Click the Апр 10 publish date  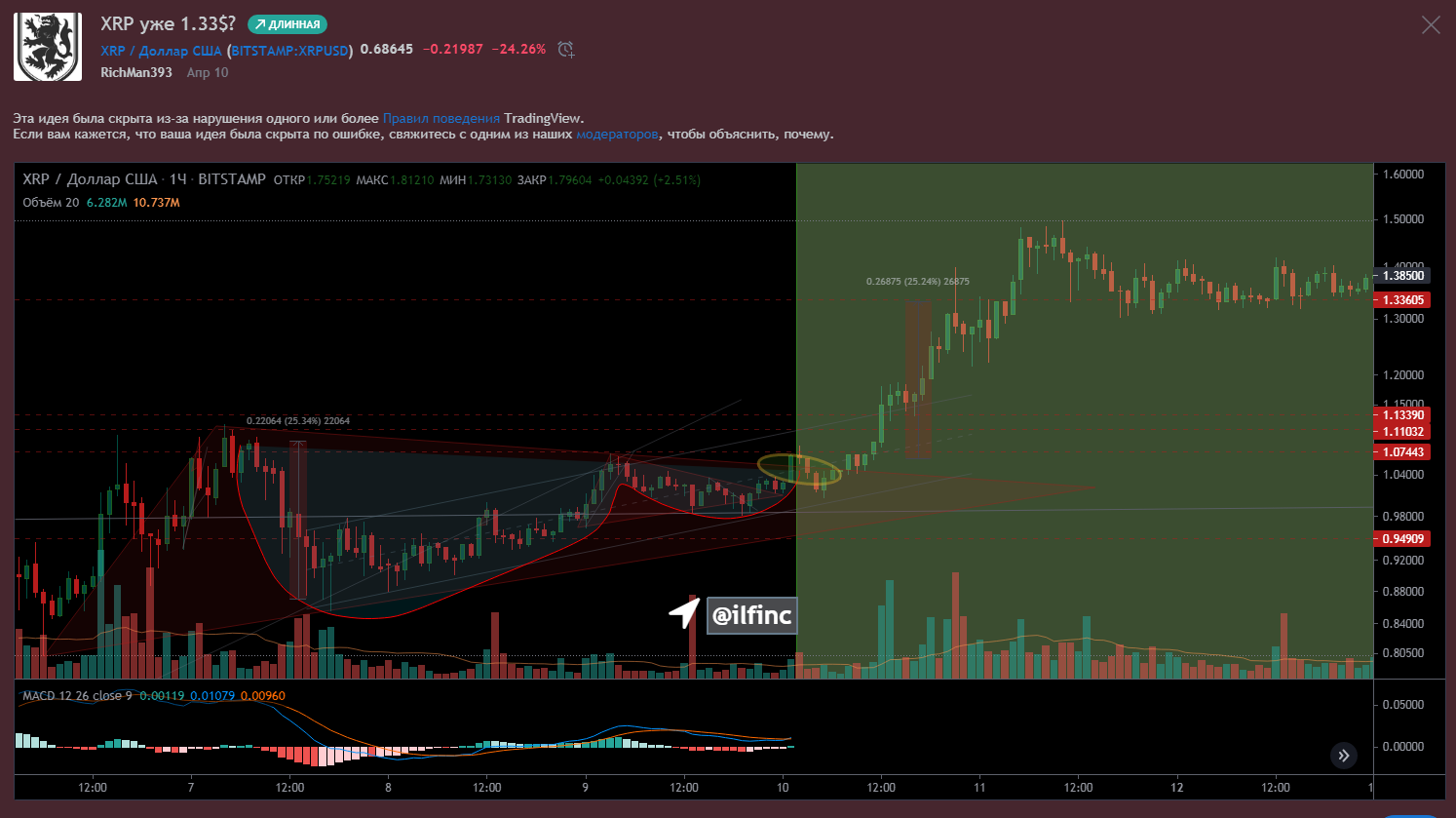208,72
